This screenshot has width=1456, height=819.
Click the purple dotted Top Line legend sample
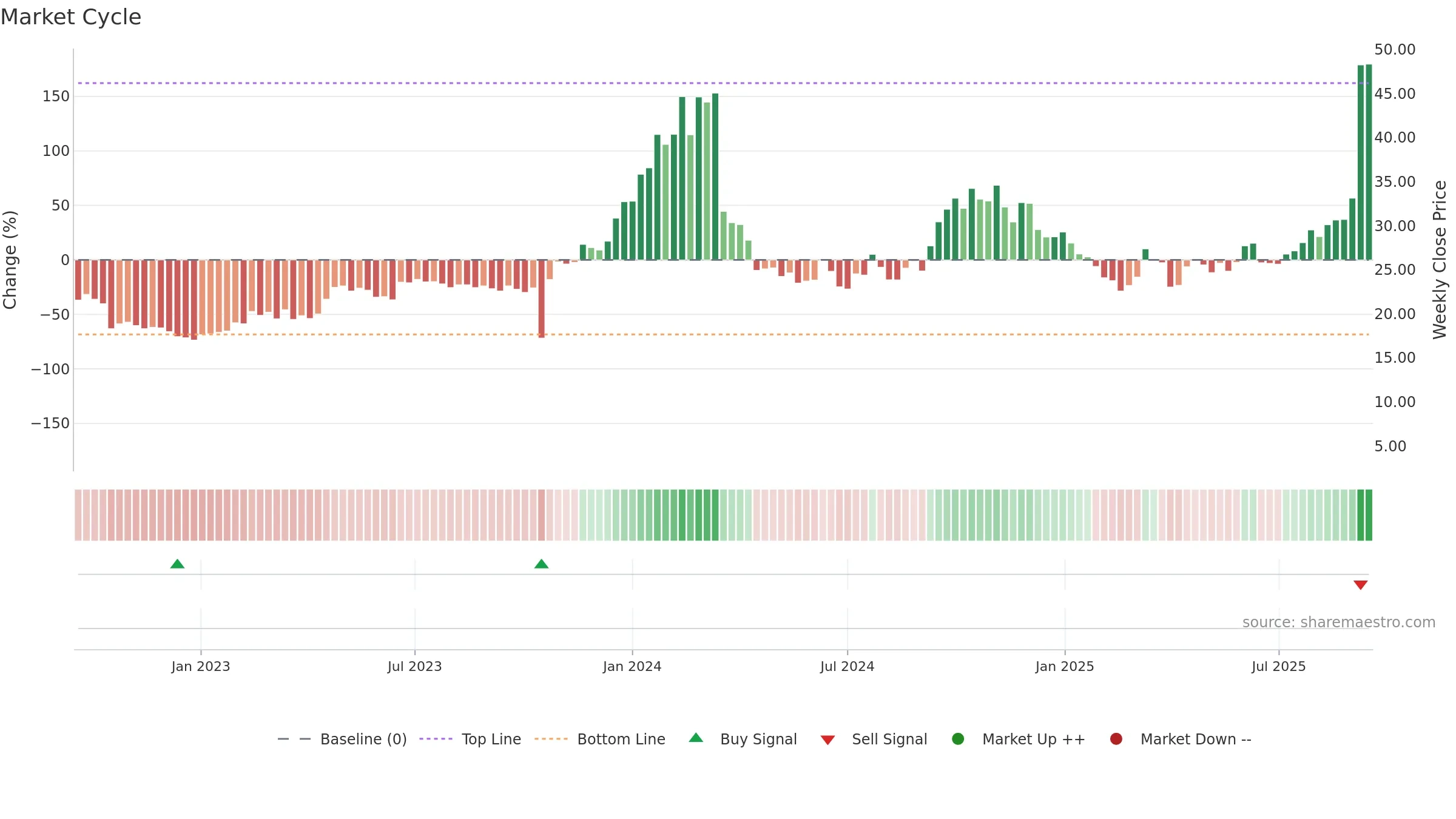click(x=436, y=739)
